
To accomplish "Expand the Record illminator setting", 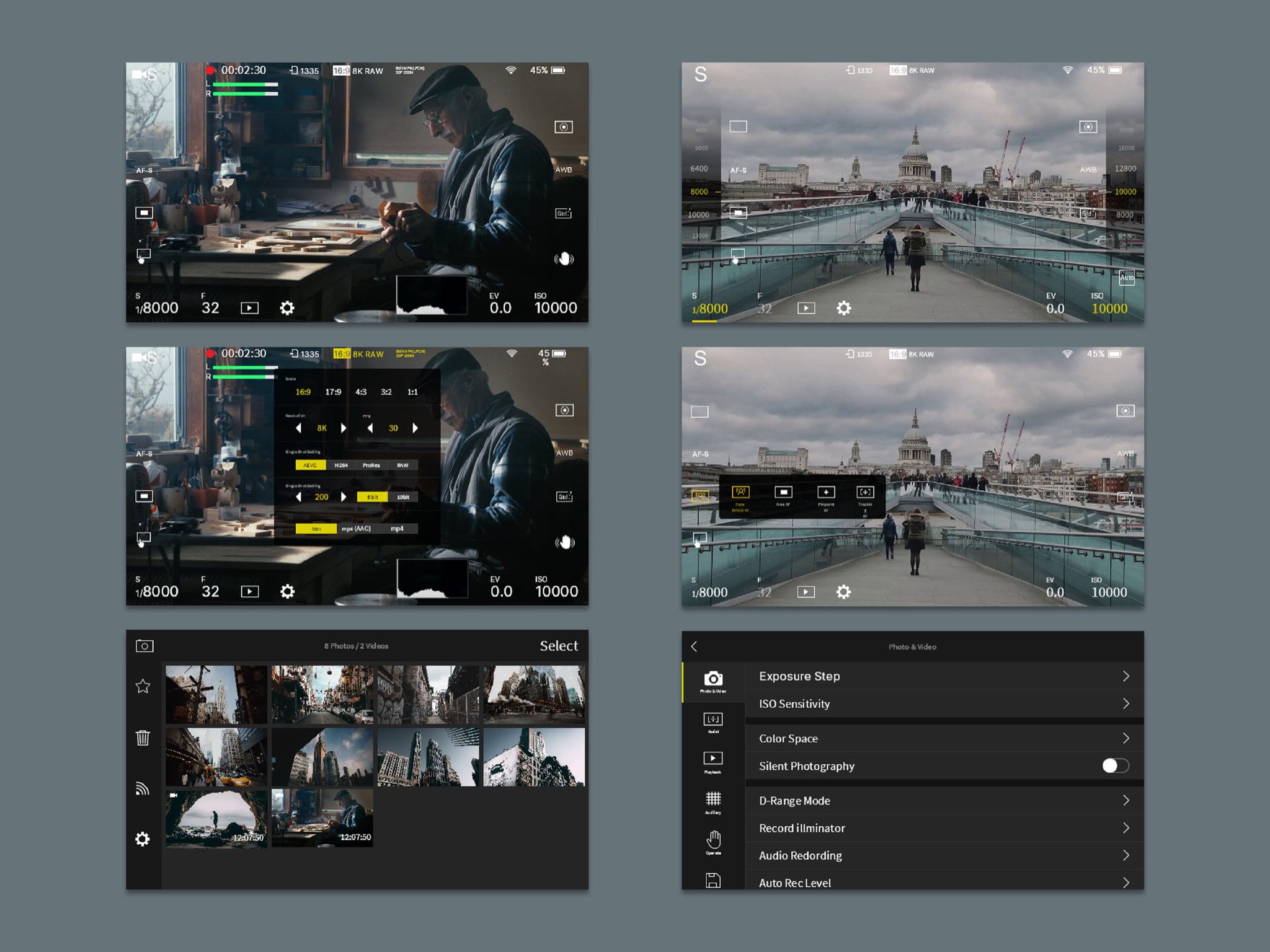I will pos(944,828).
